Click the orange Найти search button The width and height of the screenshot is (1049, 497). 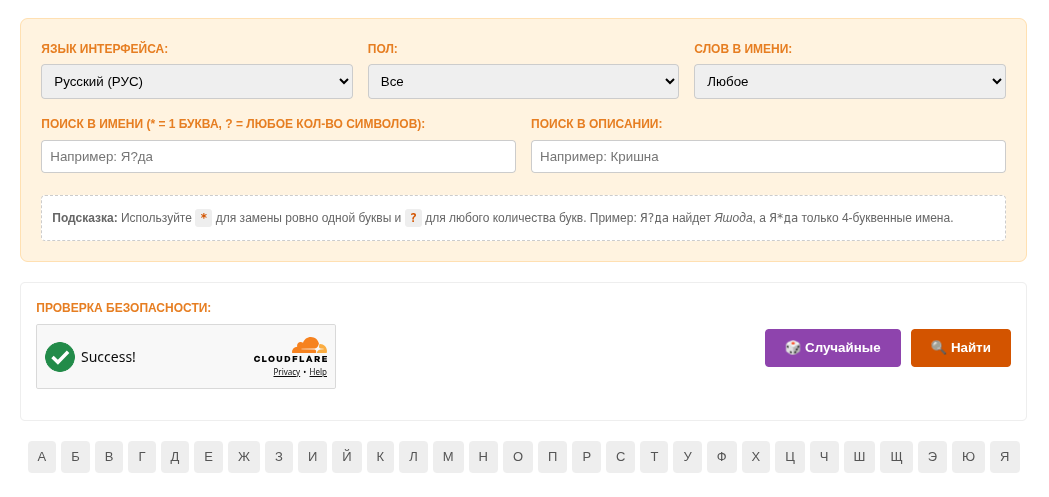pos(961,348)
